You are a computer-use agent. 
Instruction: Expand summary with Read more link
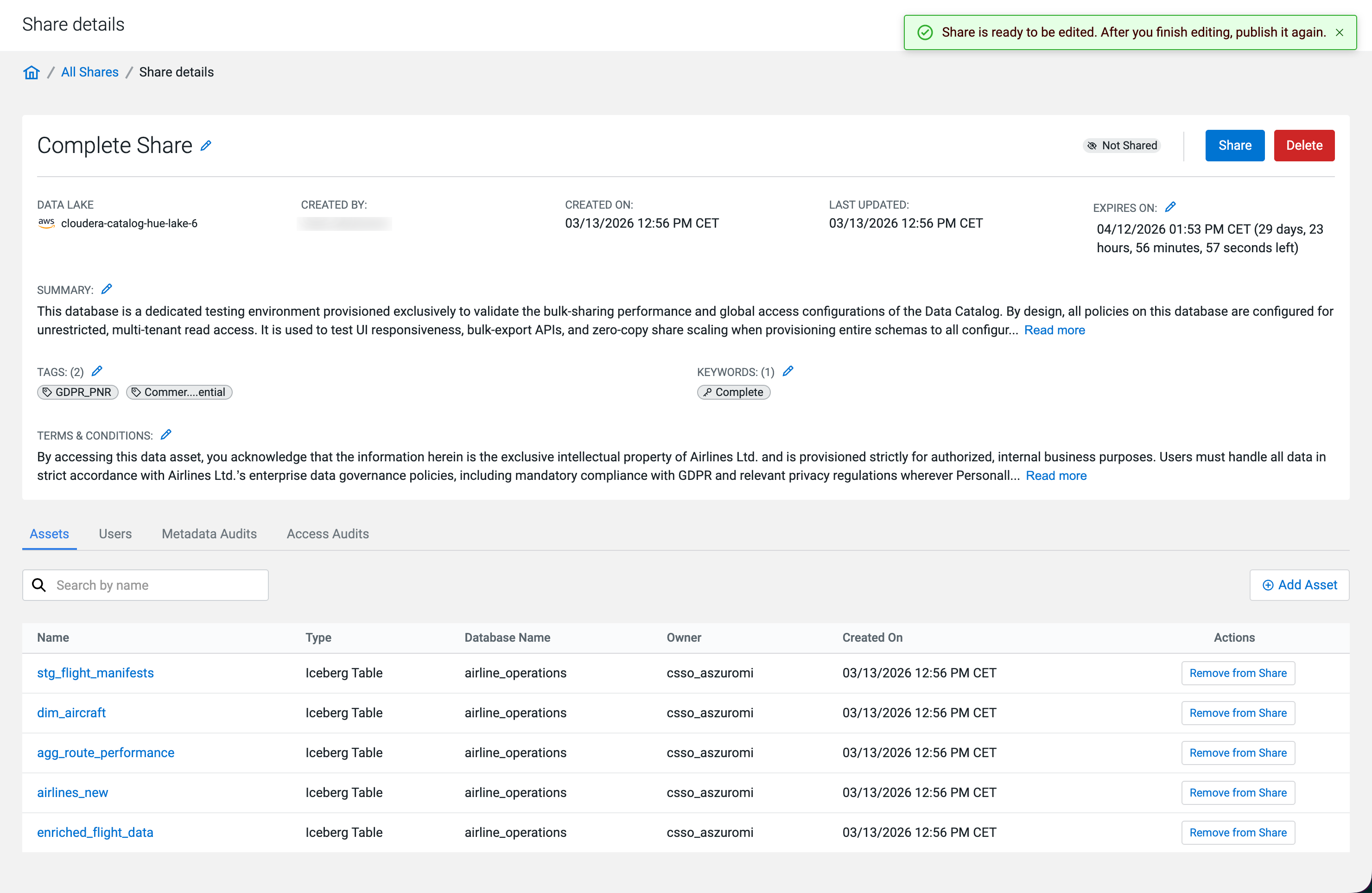tap(1054, 330)
